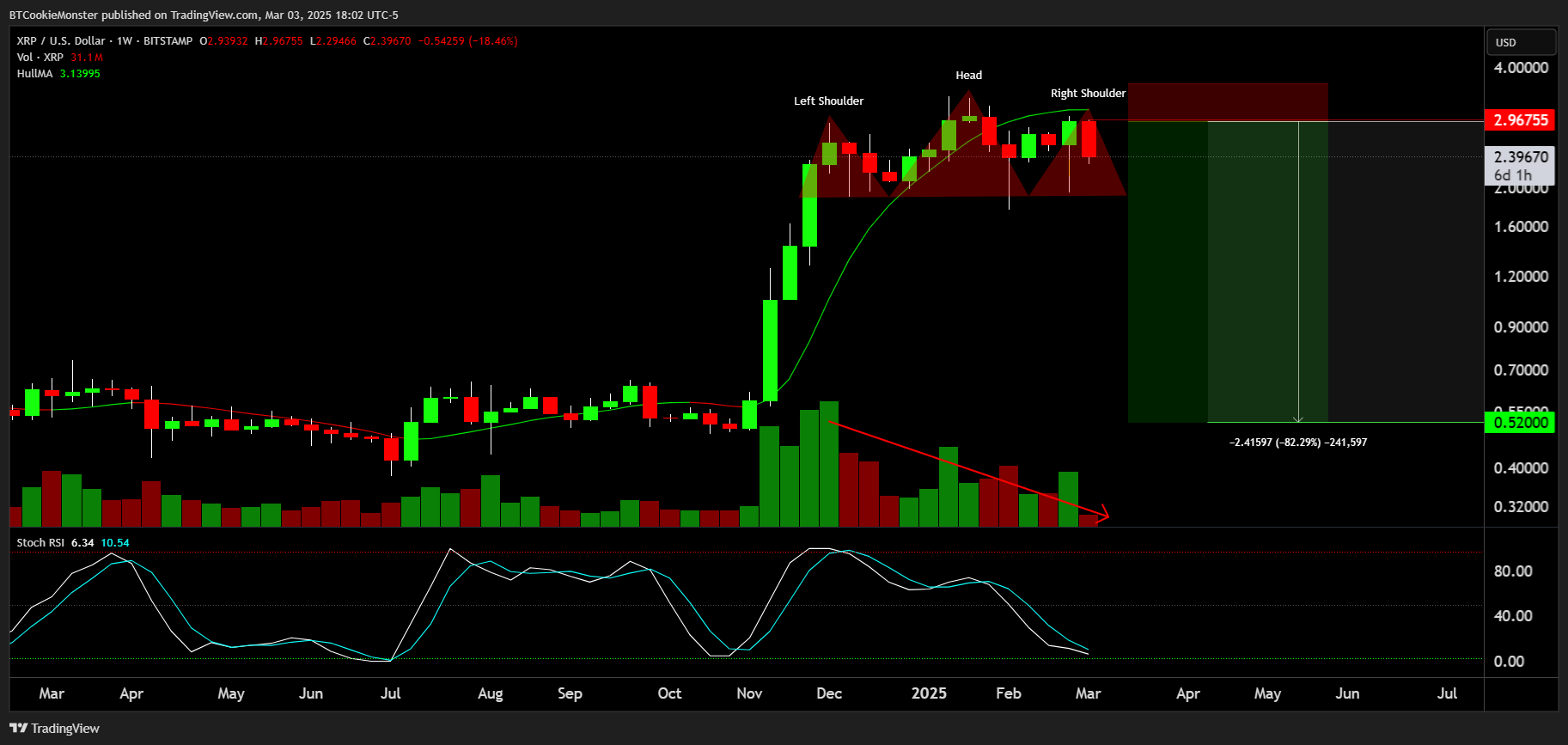The height and width of the screenshot is (745, 1568).
Task: Click the Stoch RSI value 10.54
Action: (x=115, y=542)
